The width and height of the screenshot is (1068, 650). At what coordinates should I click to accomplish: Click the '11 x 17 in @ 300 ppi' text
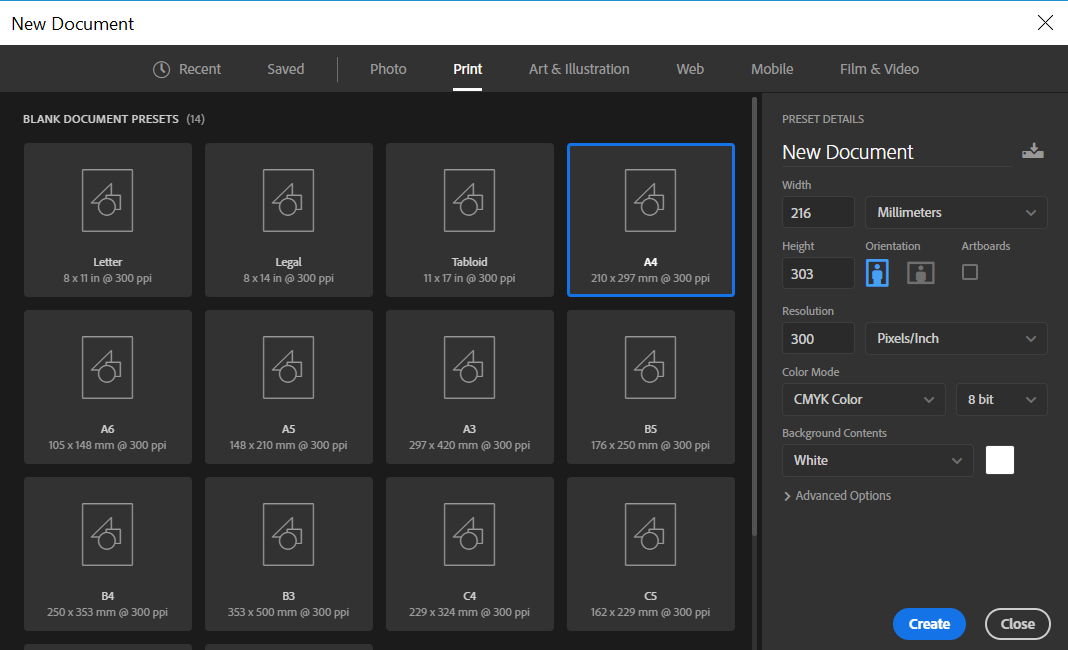point(469,278)
